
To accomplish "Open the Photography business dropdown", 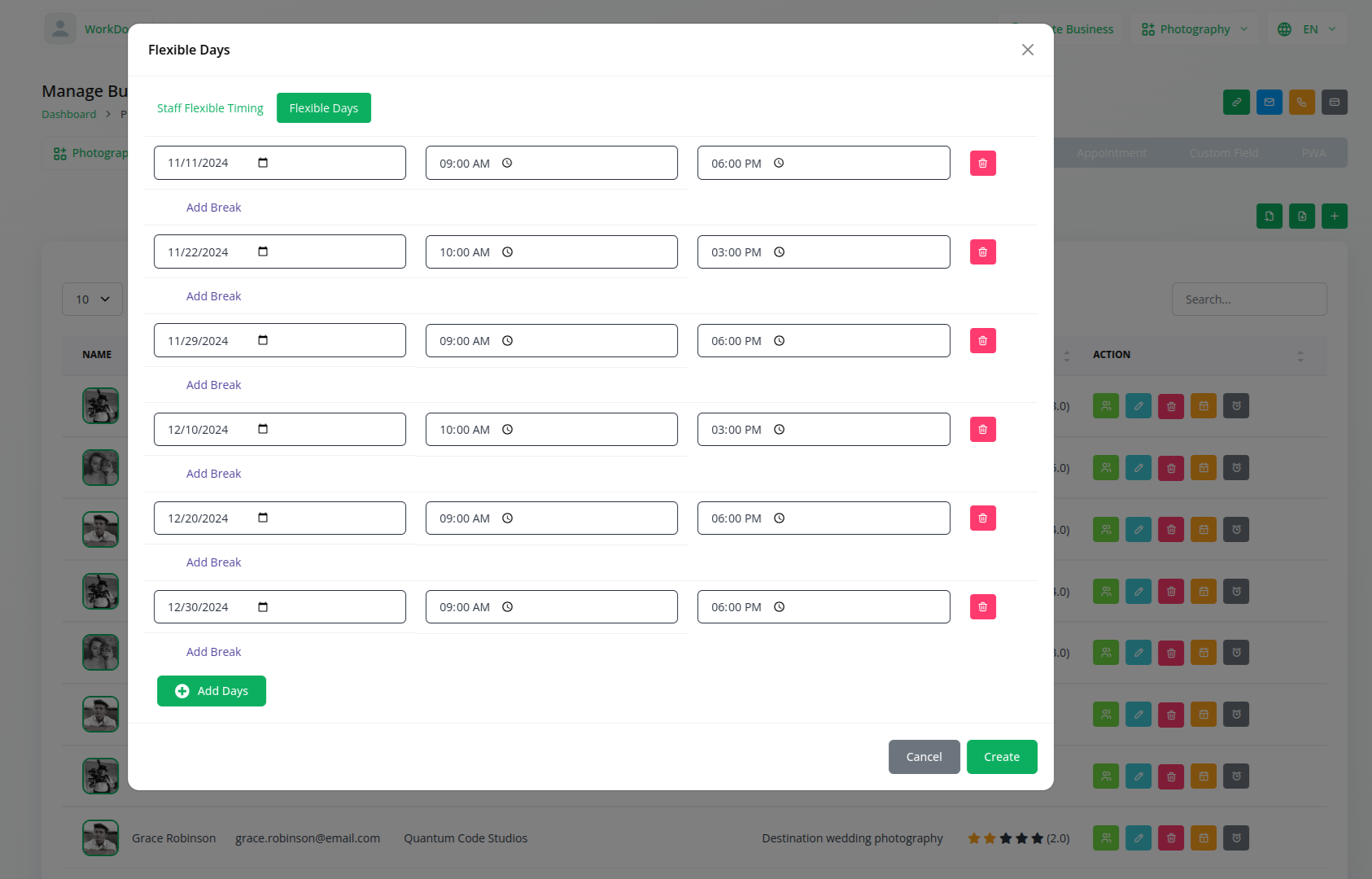I will 1194,29.
